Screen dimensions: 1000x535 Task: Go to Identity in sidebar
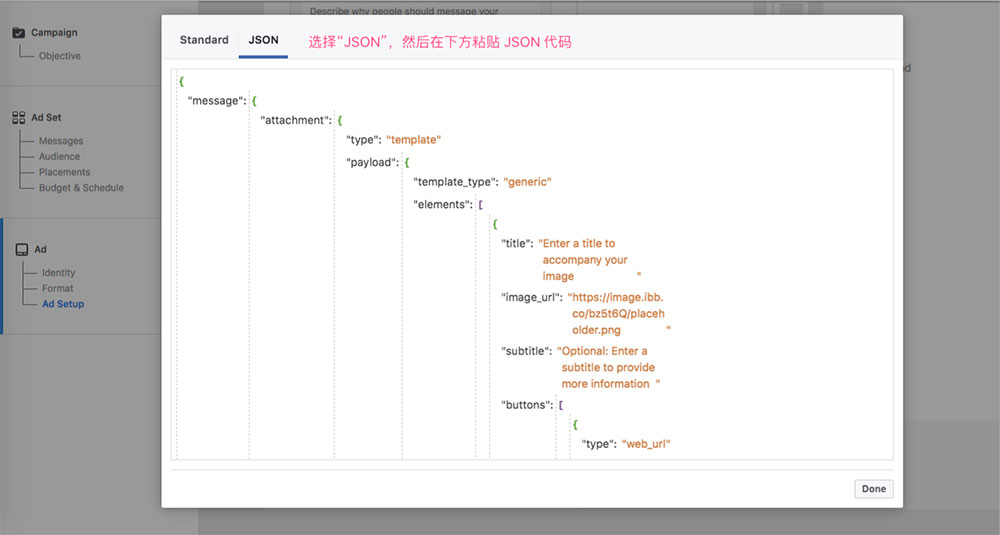(59, 272)
